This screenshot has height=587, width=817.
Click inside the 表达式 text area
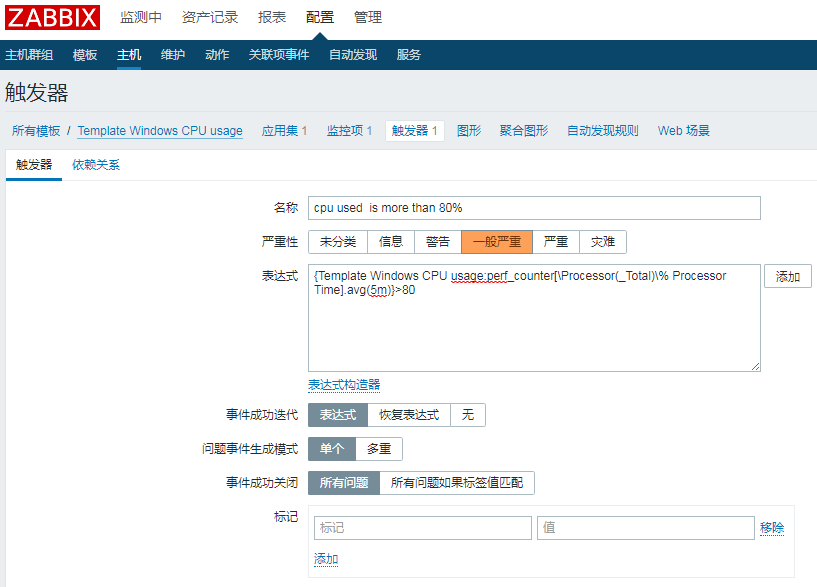pyautogui.click(x=534, y=318)
